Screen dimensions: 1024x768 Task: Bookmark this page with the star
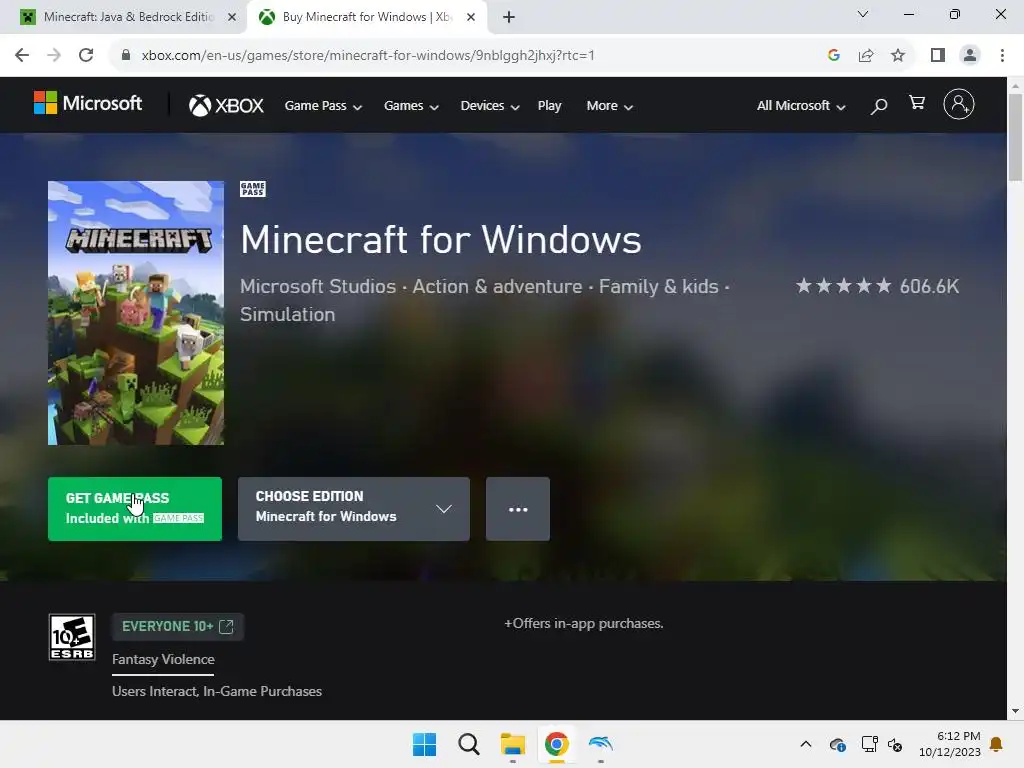[x=898, y=55]
